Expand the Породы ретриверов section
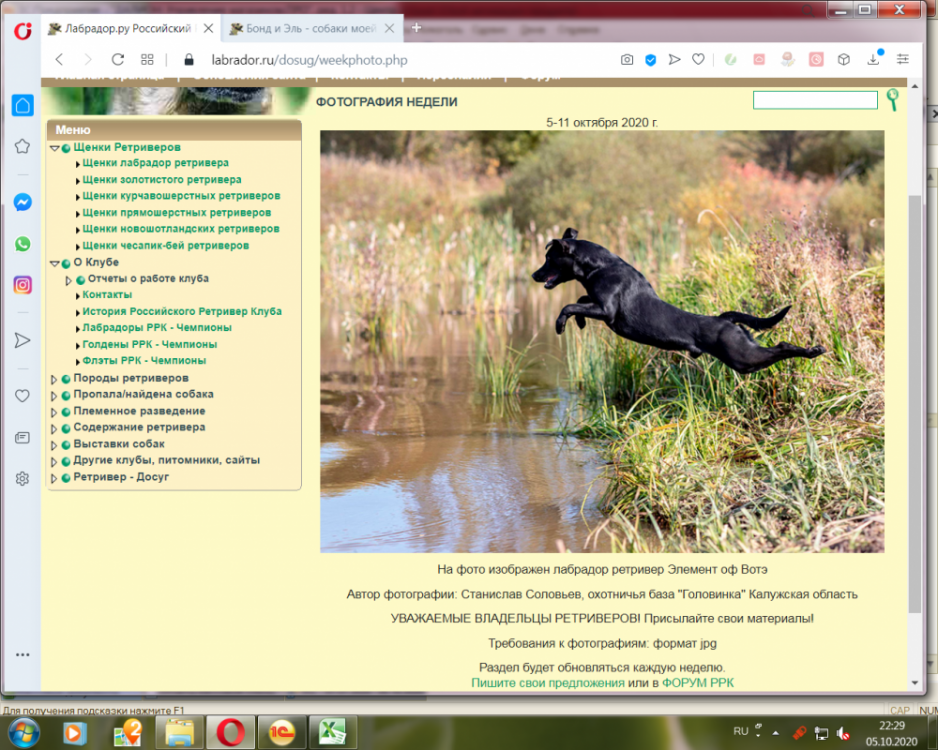This screenshot has height=750, width=938. coord(55,378)
